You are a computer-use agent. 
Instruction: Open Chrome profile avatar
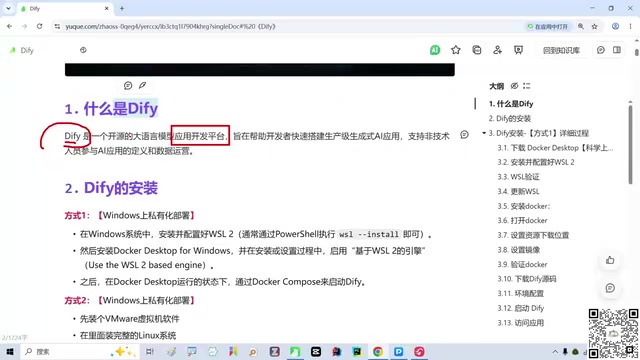[x=615, y=26]
